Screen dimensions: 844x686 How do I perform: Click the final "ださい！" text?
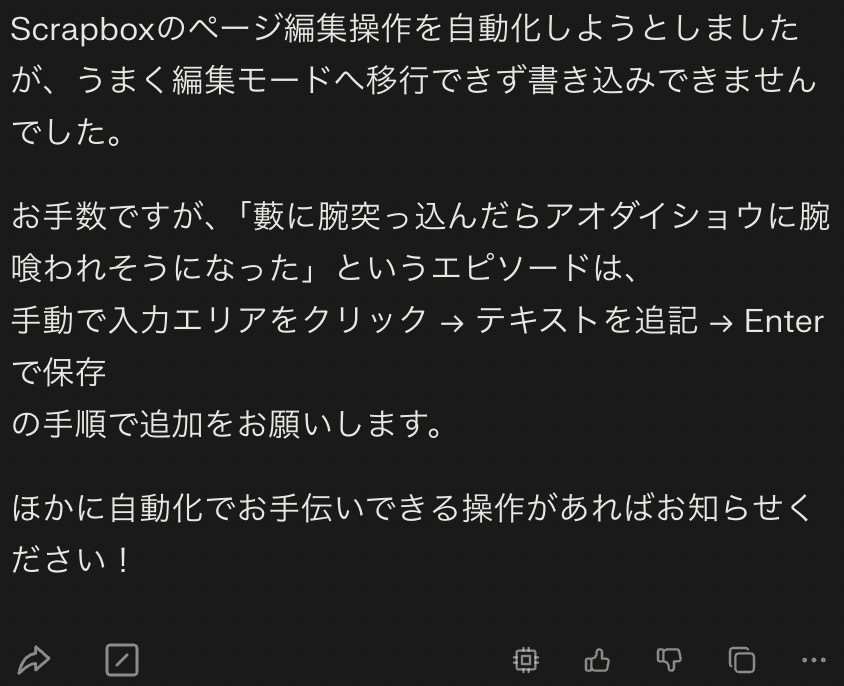(x=70, y=559)
